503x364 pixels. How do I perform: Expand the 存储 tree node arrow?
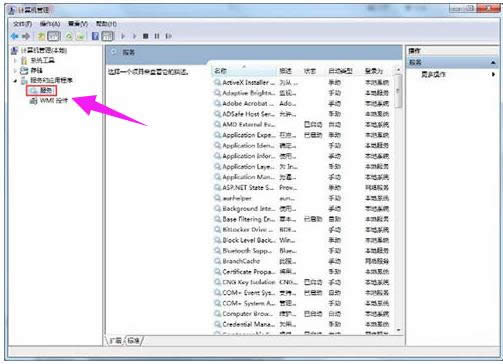pyautogui.click(x=15, y=71)
